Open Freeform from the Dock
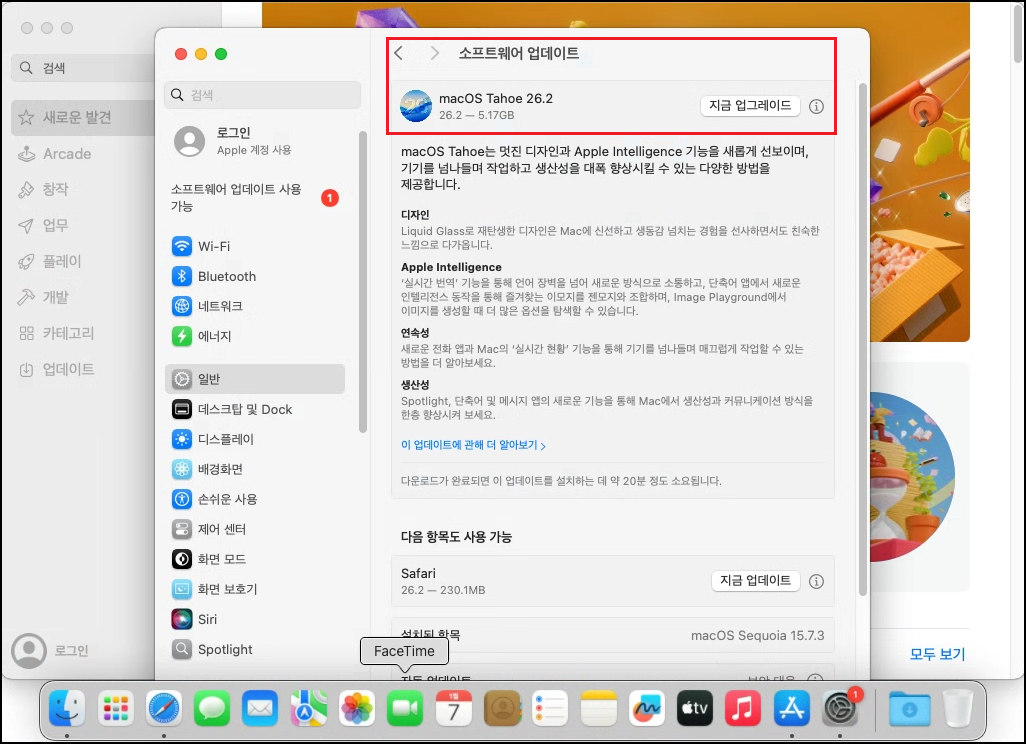The height and width of the screenshot is (744, 1026). 646,708
